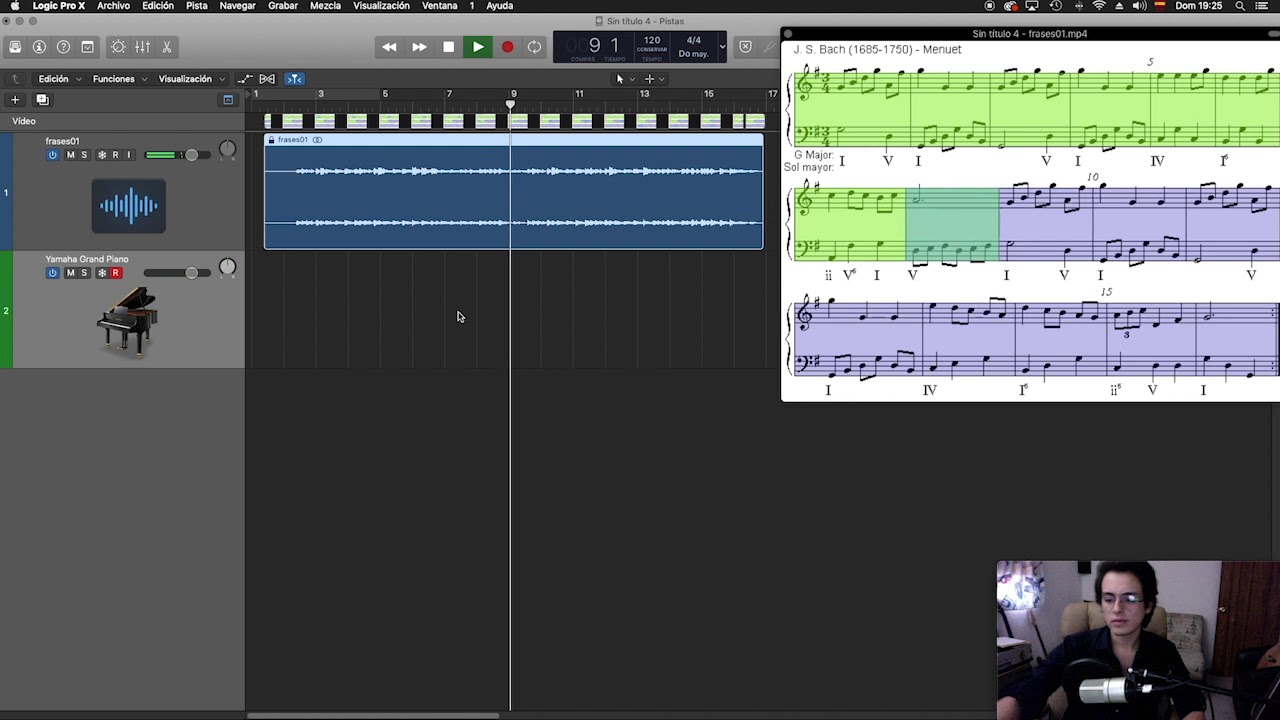Duplicate track icon
Image resolution: width=1280 pixels, height=720 pixels.
(42, 100)
